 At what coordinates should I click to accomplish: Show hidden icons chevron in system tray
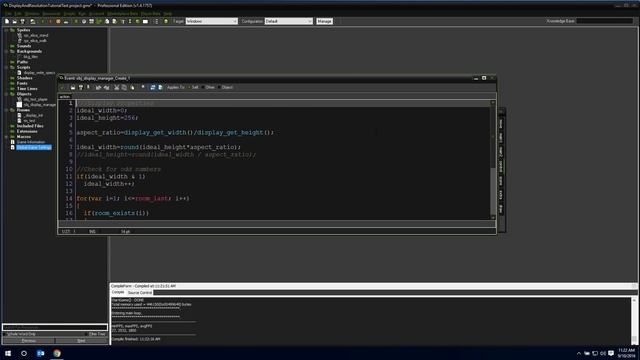pyautogui.click(x=578, y=353)
